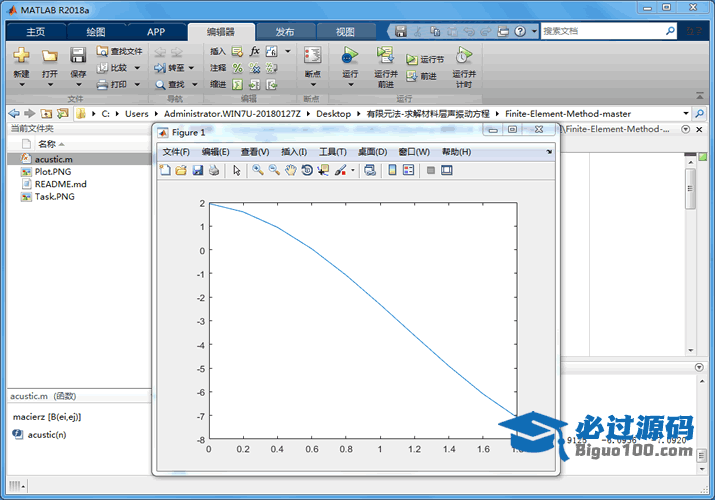Open Figure File (文件) menu

point(176,152)
